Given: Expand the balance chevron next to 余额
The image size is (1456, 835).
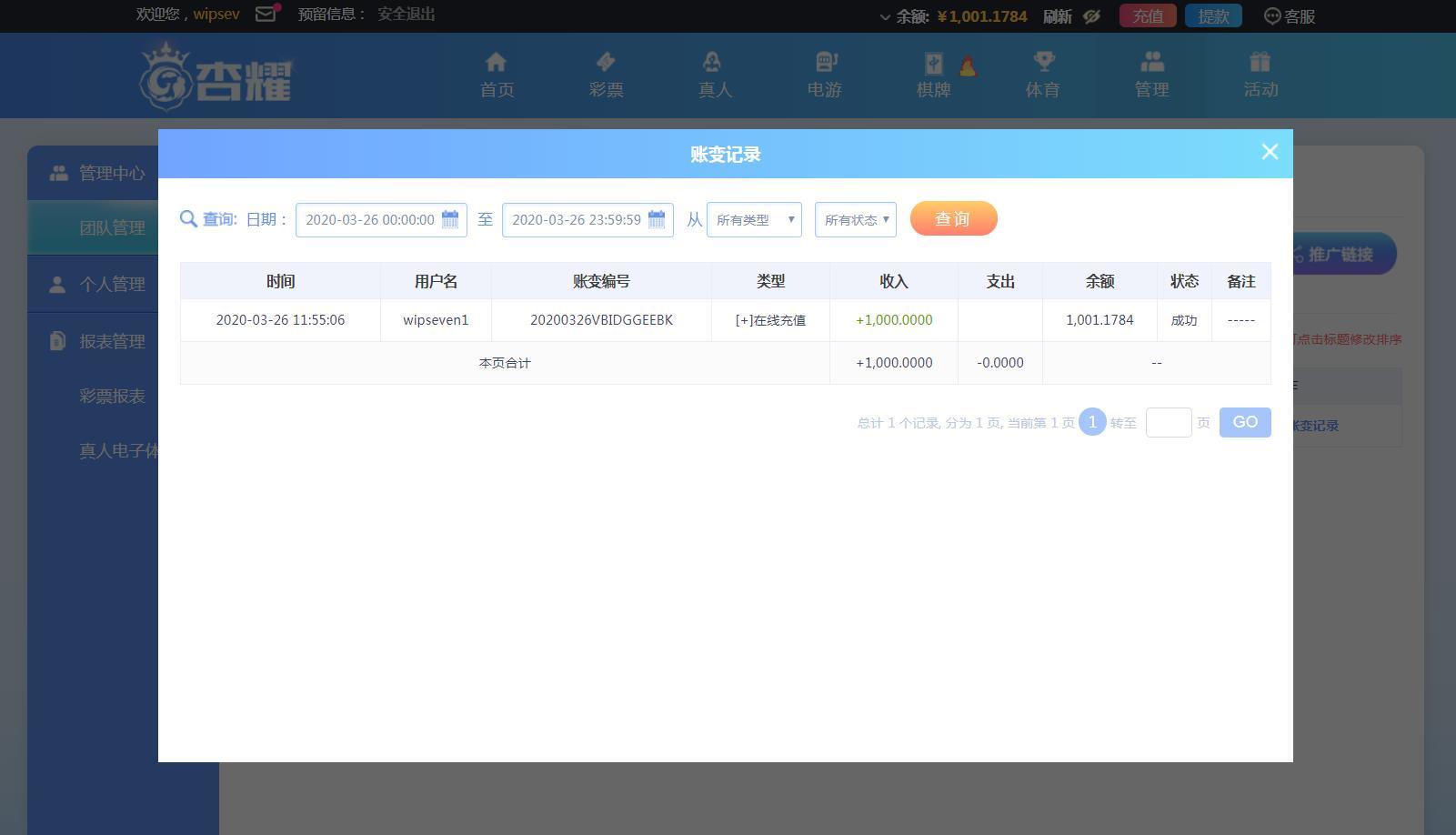Looking at the screenshot, I should [885, 17].
